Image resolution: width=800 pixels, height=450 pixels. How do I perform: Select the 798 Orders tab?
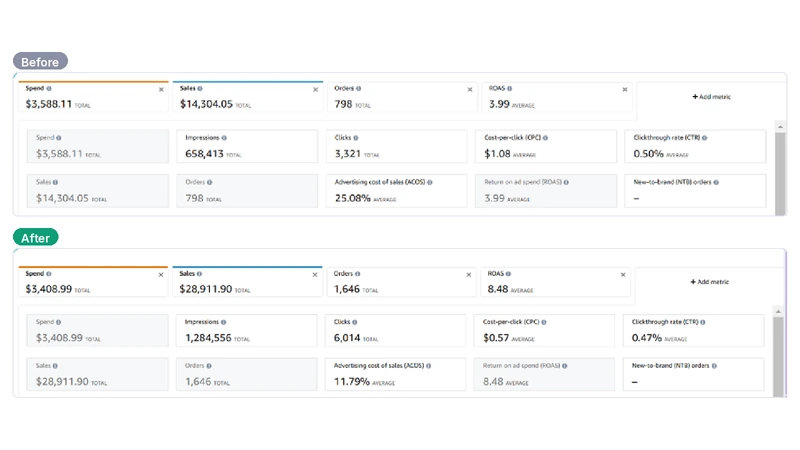click(403, 96)
